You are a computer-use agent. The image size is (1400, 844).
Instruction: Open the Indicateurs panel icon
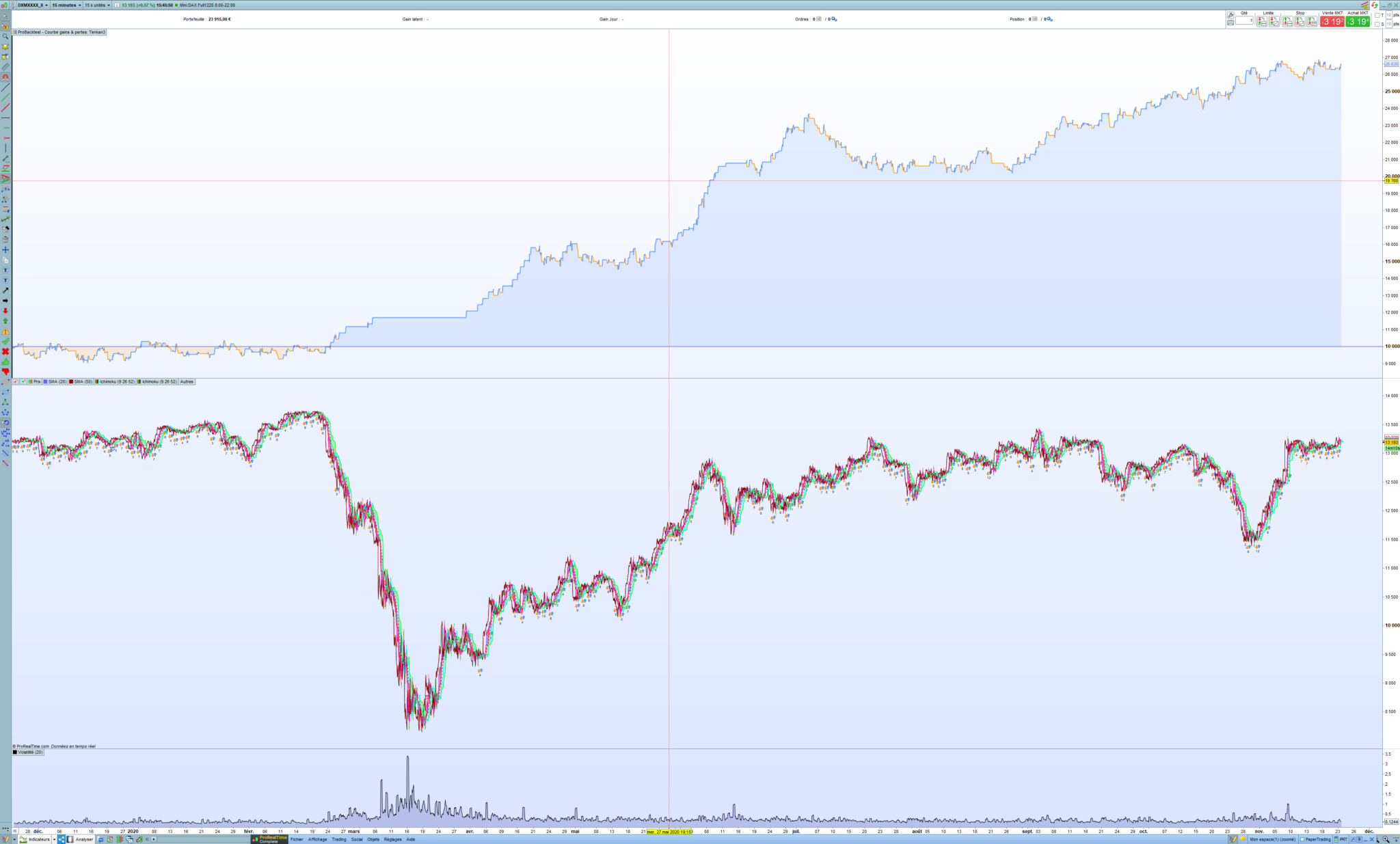pos(23,839)
